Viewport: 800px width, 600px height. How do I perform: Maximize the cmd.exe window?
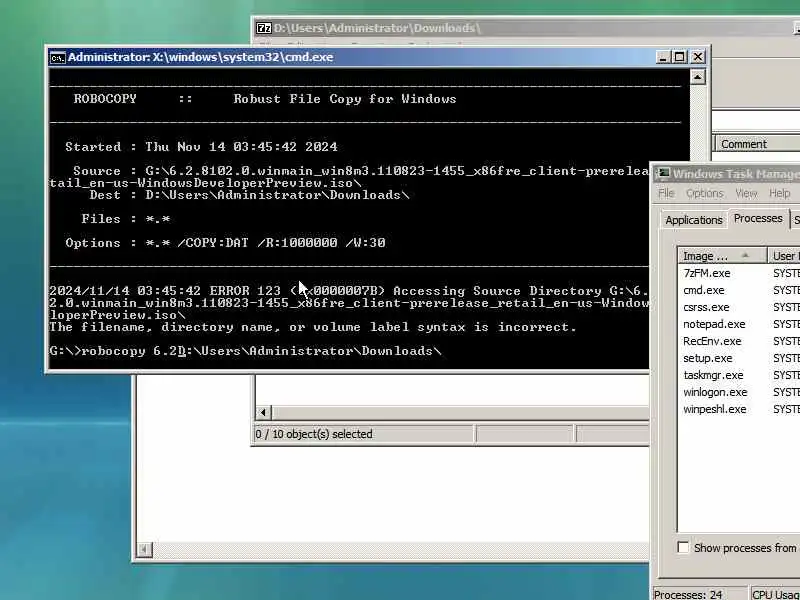679,57
